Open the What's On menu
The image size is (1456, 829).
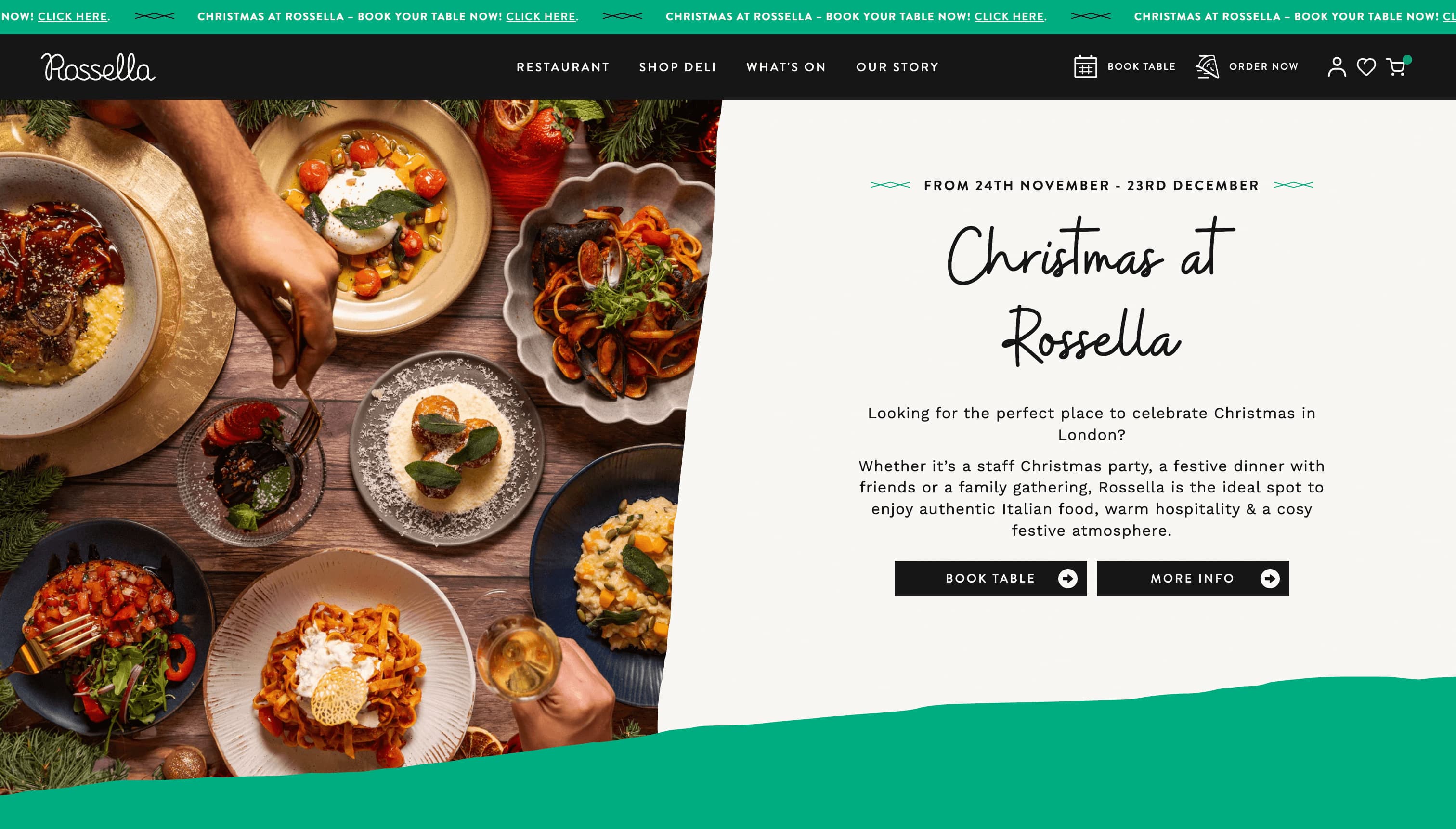[786, 67]
